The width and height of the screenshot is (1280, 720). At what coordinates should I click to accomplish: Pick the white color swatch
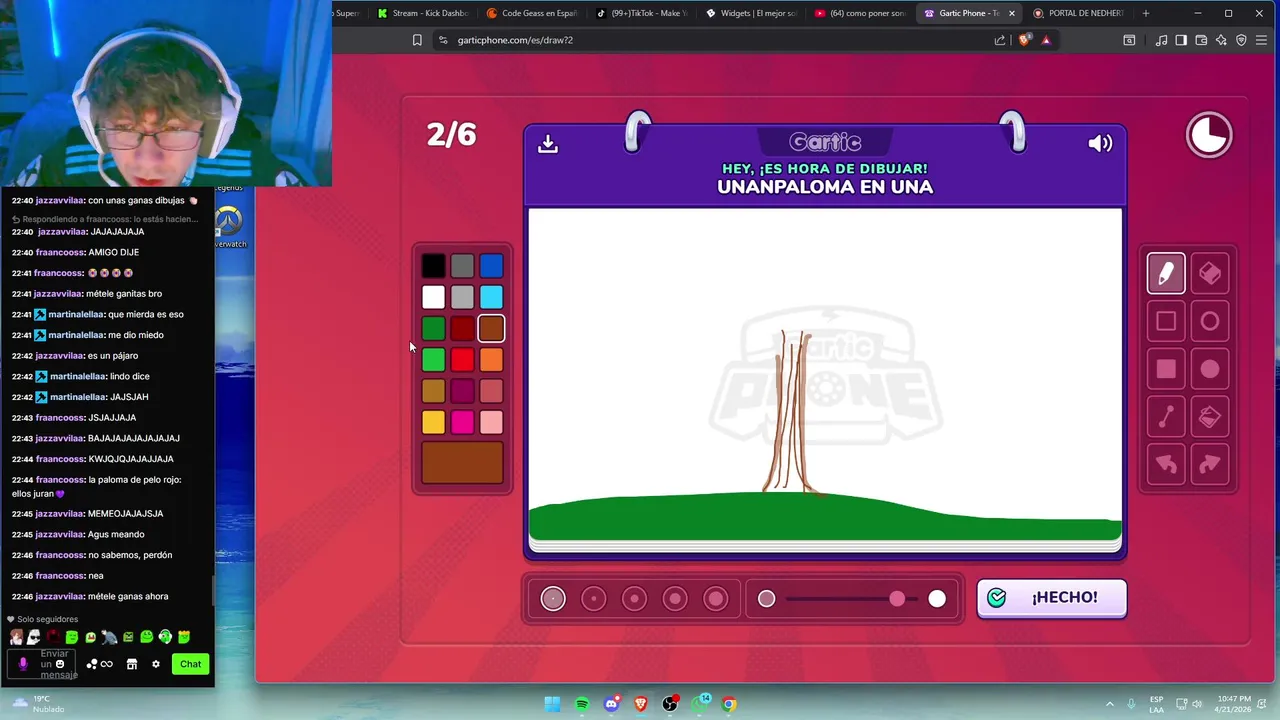pyautogui.click(x=433, y=297)
